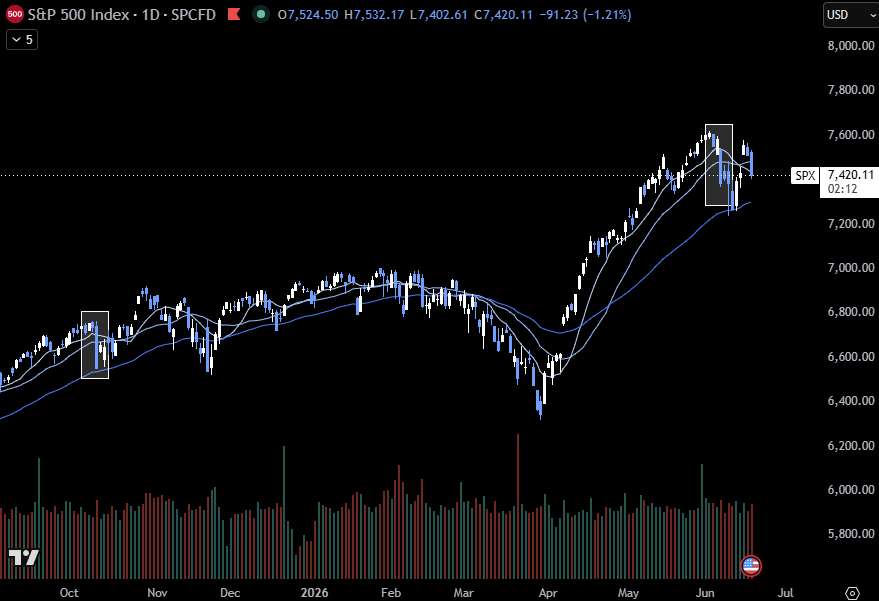879x601 pixels.
Task: Click the 5,800.00 price axis label
Action: (851, 534)
